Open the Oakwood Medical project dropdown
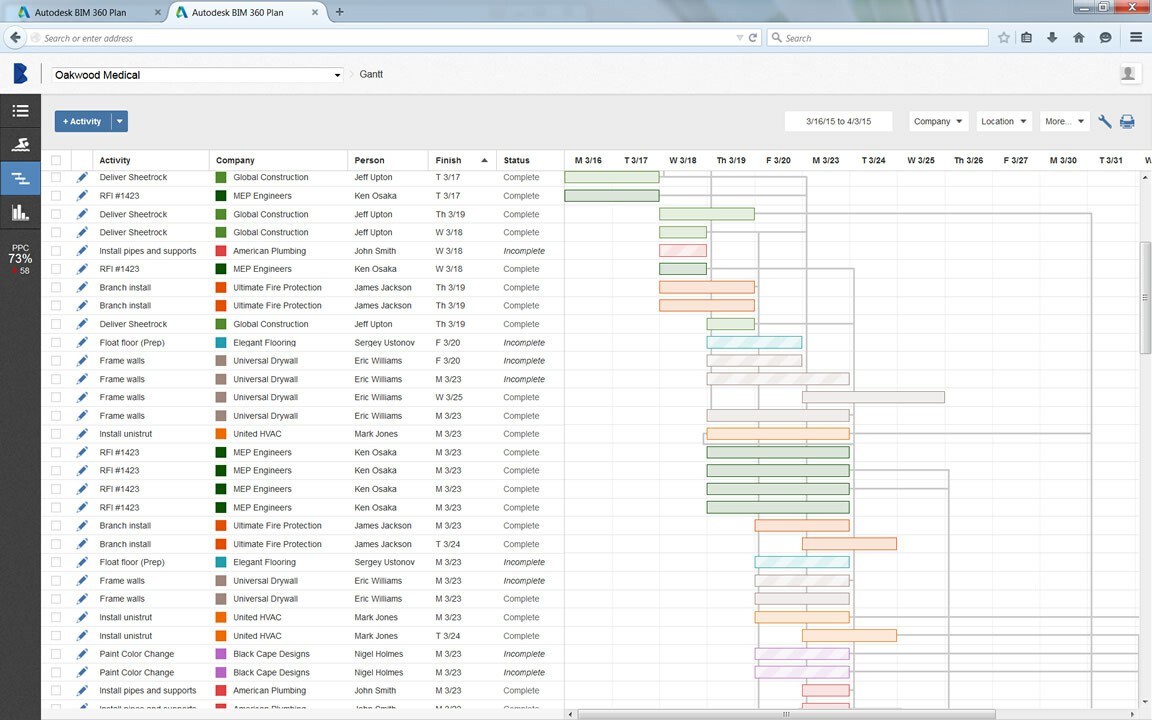Screen dimensions: 1152x720 click(196, 74)
